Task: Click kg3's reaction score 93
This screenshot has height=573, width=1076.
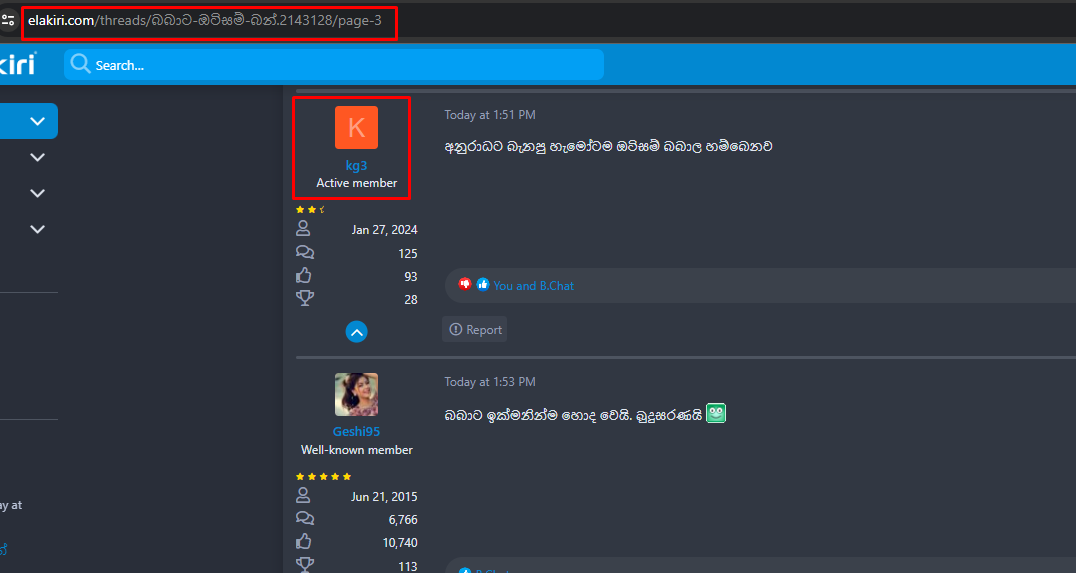Action: pos(410,277)
